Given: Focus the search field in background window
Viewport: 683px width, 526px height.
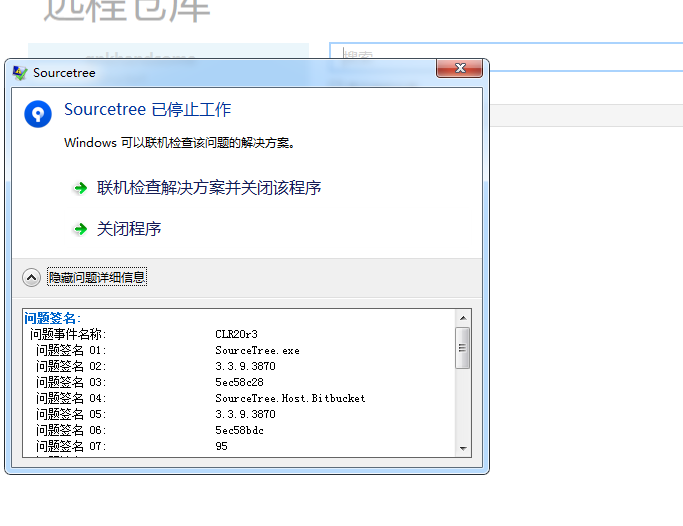Looking at the screenshot, I should (x=506, y=55).
